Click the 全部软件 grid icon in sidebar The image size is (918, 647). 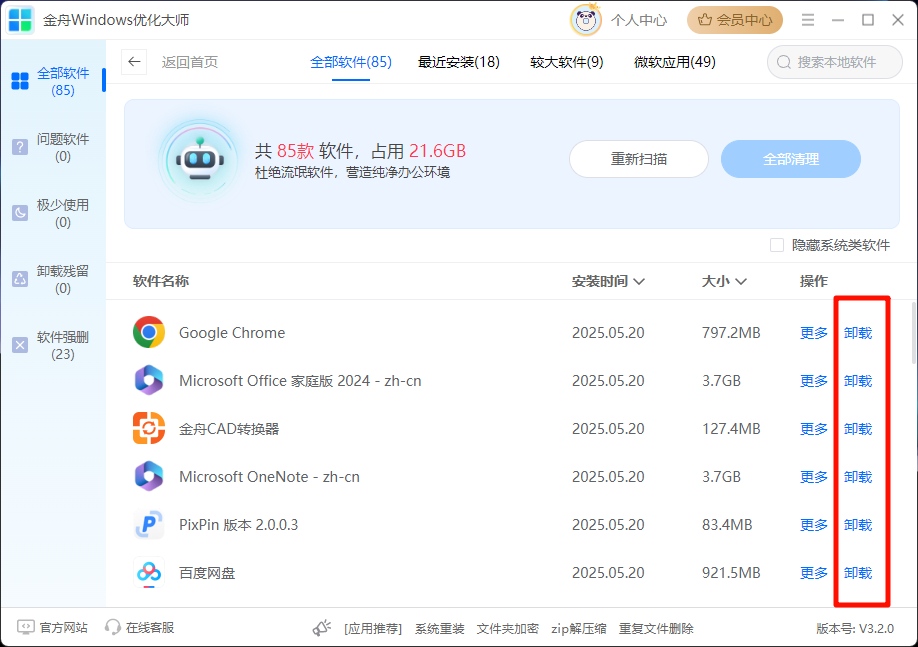[20, 81]
